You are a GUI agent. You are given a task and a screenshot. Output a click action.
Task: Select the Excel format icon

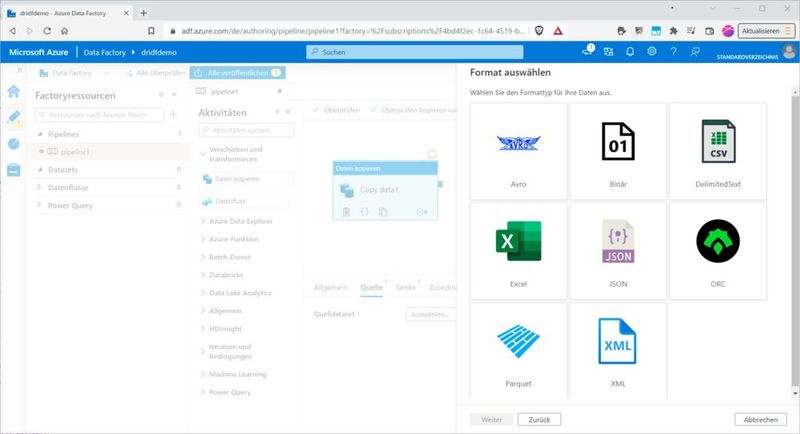pos(518,241)
